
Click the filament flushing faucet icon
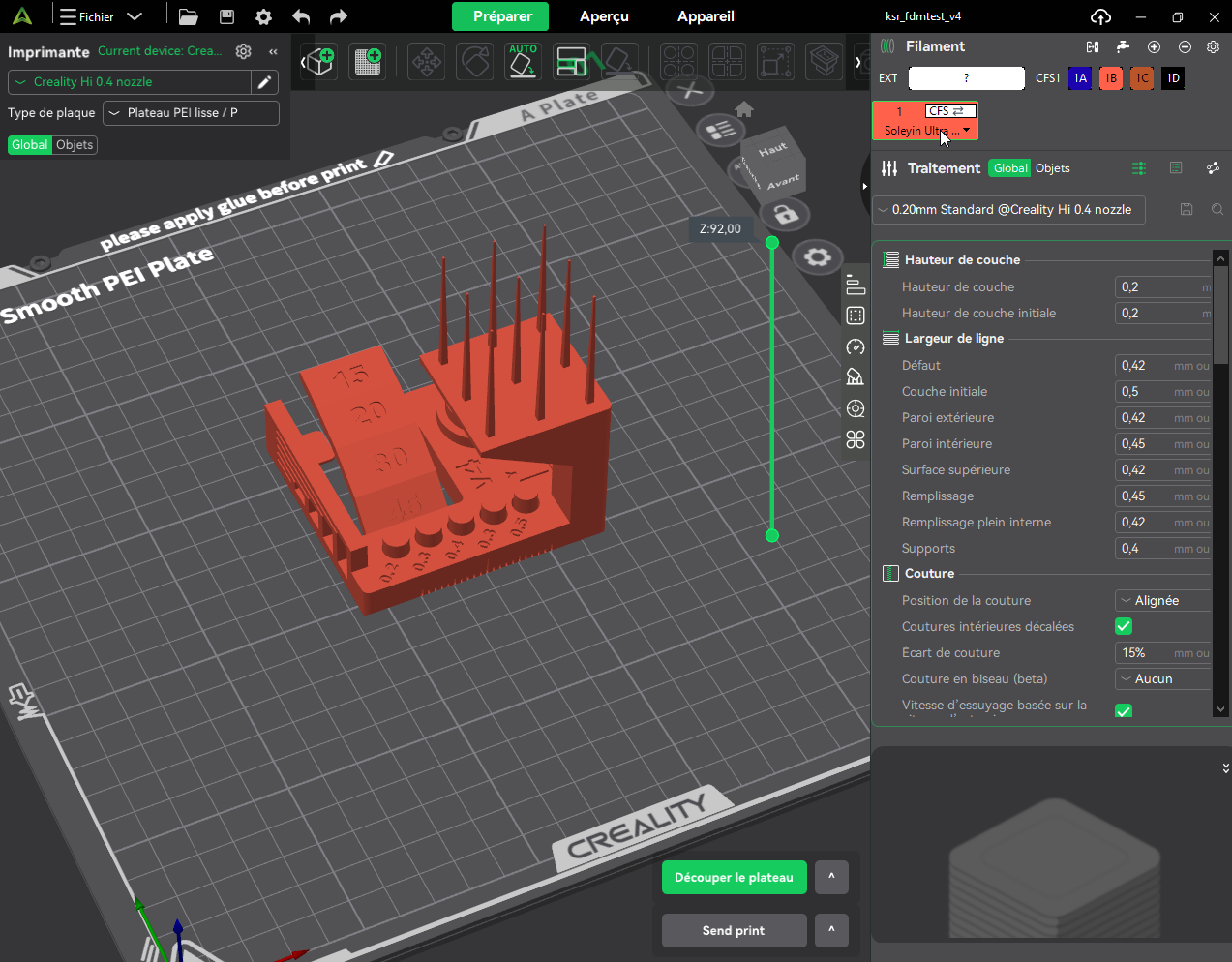coord(1123,46)
